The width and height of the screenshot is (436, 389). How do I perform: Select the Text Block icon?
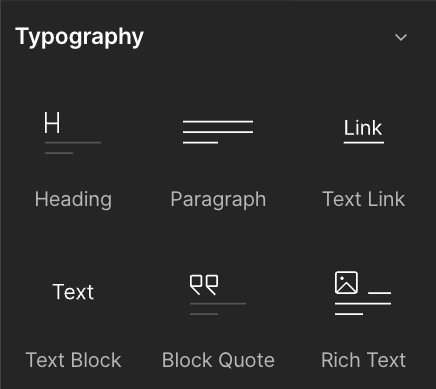pyautogui.click(x=73, y=292)
